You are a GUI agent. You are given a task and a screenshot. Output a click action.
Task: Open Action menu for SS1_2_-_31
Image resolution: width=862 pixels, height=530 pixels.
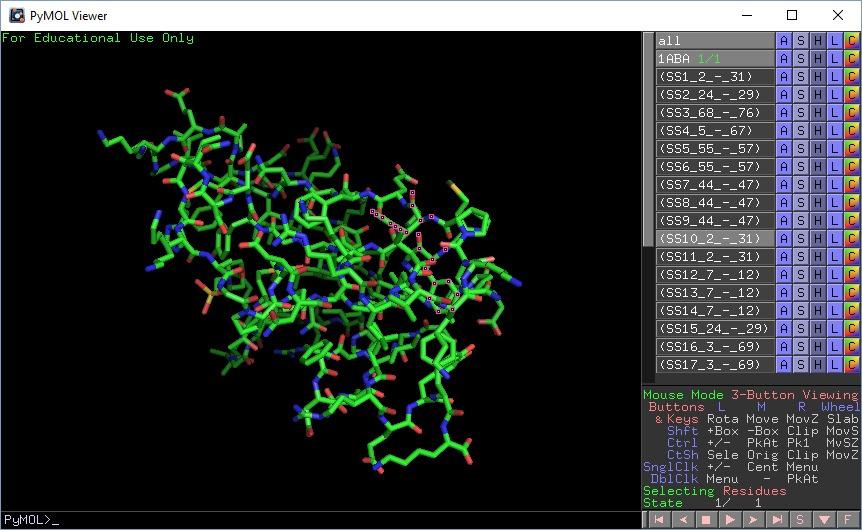click(x=783, y=76)
